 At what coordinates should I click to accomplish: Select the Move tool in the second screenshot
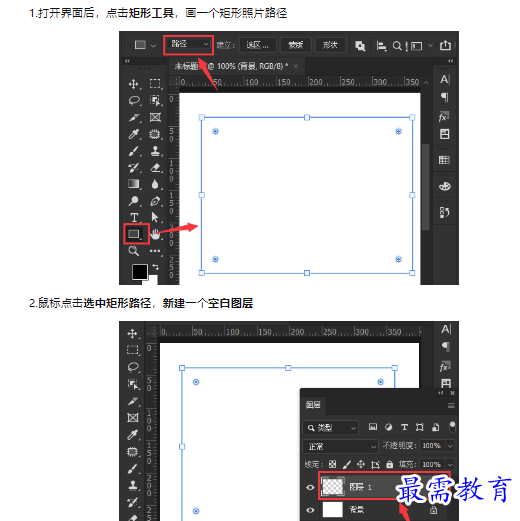coord(132,334)
